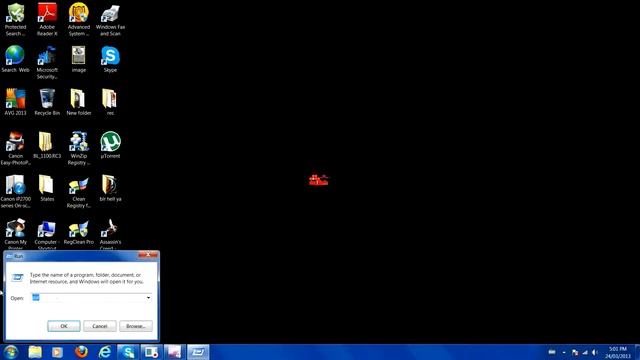Select the Microsoft Security desktop icon
Screen dimensions: 640x360
(x=47, y=62)
